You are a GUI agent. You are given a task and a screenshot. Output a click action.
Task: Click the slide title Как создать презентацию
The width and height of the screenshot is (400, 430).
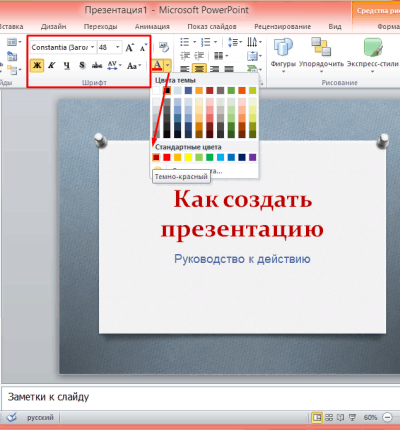point(242,214)
